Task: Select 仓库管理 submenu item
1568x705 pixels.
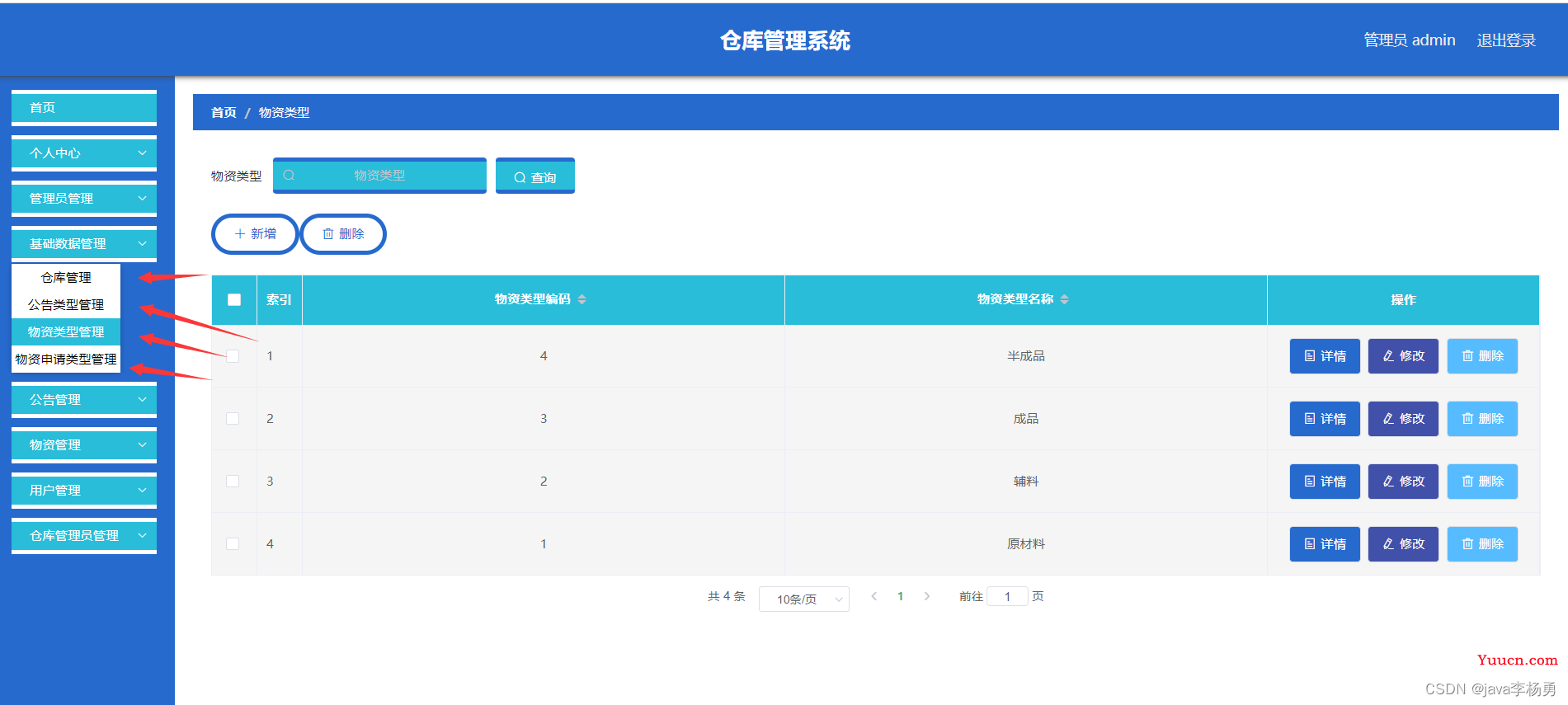Action: pos(66,278)
